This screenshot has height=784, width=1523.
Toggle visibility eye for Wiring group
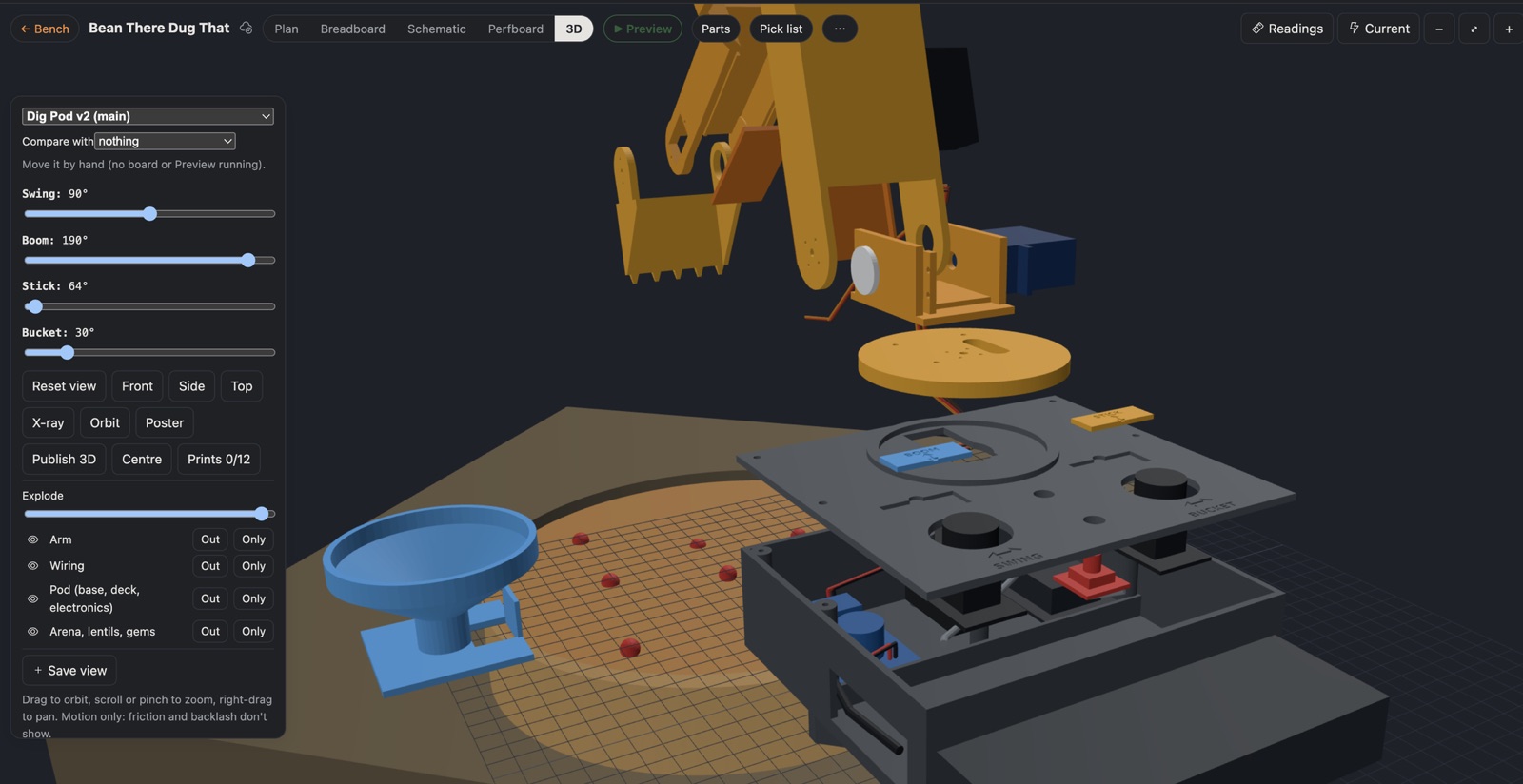(x=33, y=566)
